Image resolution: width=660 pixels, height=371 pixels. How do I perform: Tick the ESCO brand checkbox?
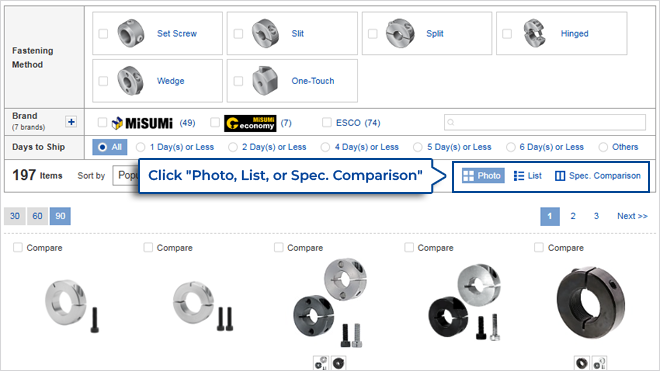click(x=327, y=123)
